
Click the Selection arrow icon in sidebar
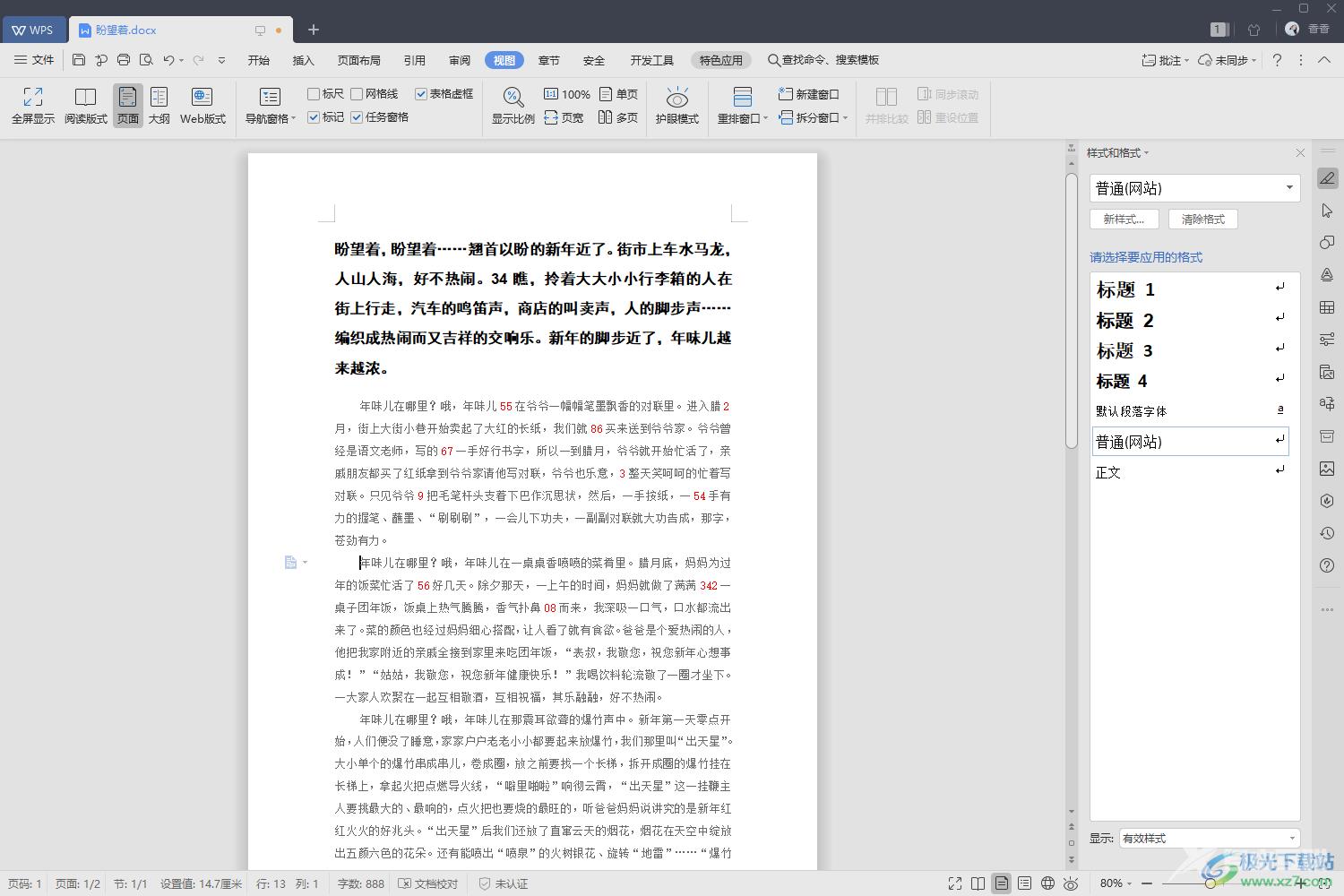(x=1327, y=211)
